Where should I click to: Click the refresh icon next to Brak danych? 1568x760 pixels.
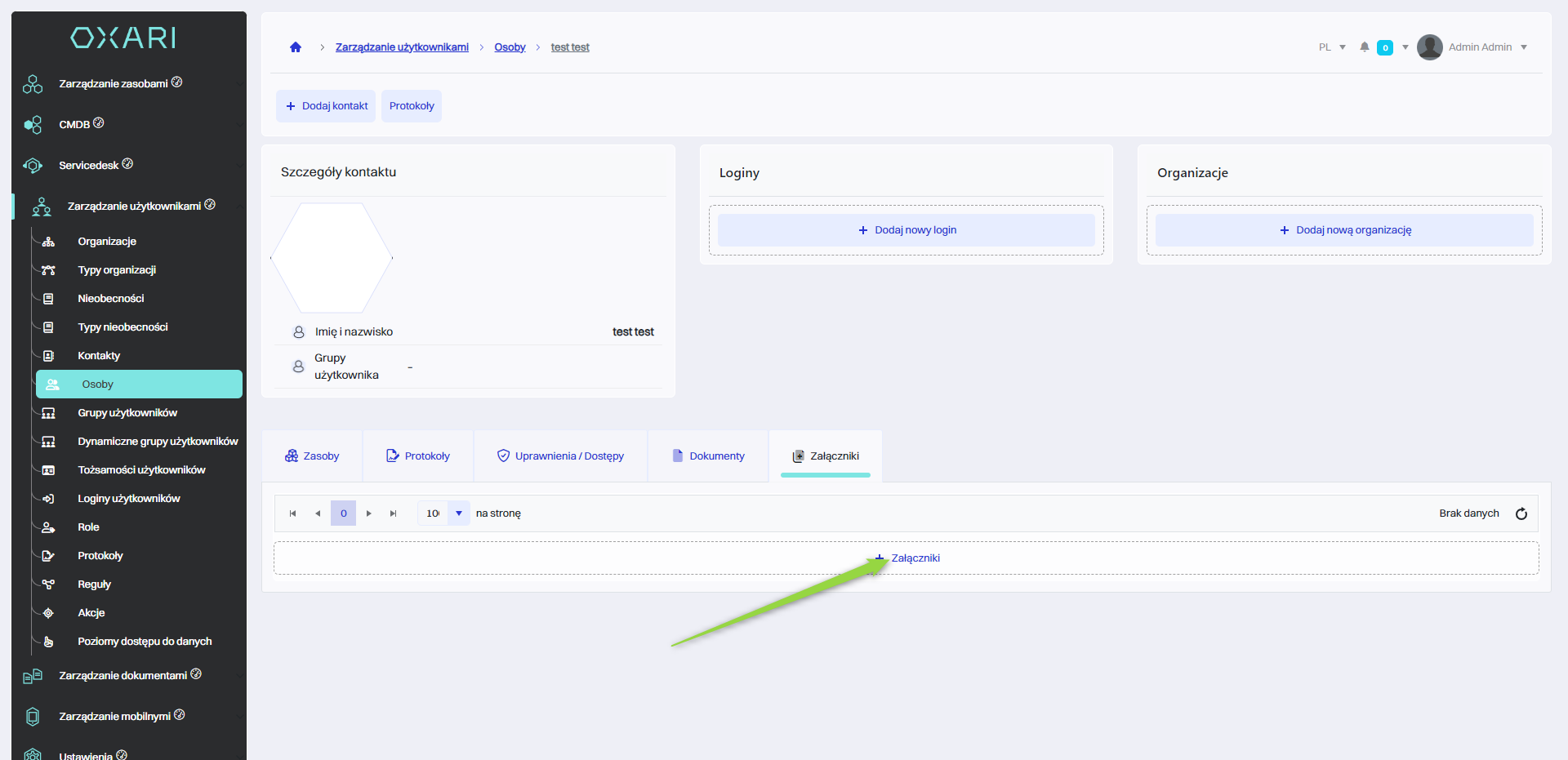coord(1521,513)
